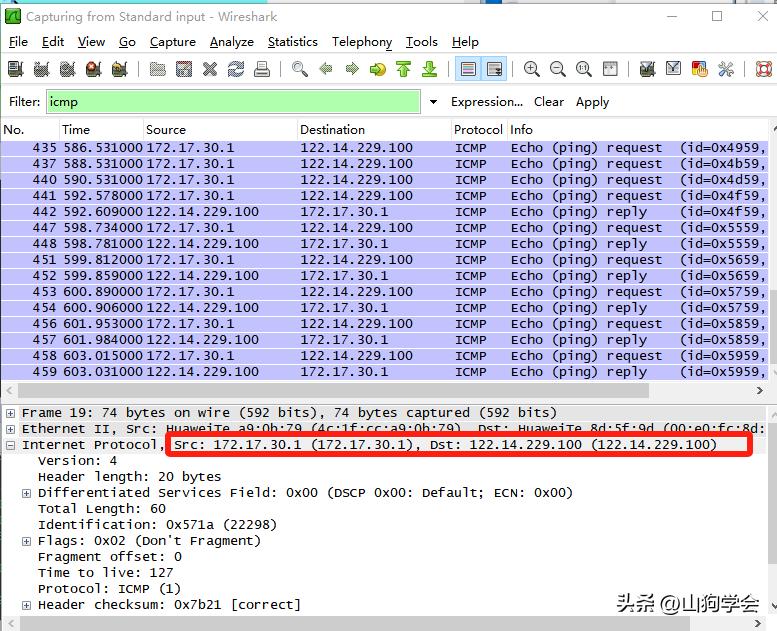
Task: Reset zoom to normal size icon
Action: point(584,69)
